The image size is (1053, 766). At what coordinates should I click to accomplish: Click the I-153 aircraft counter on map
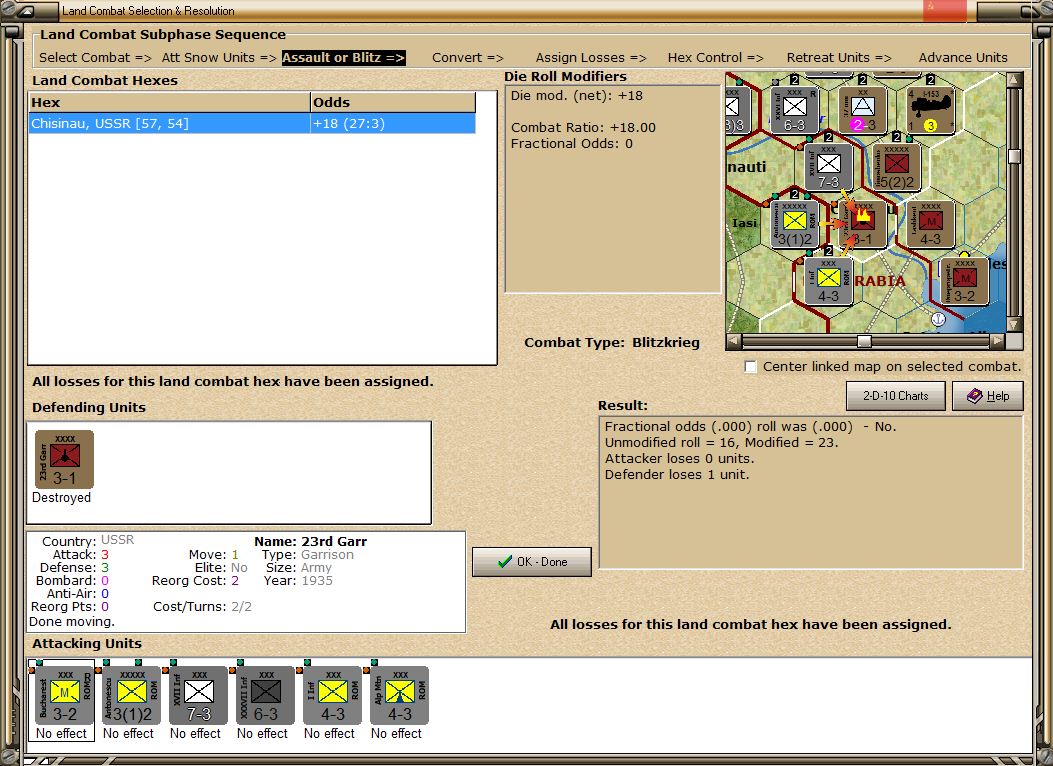(x=931, y=110)
